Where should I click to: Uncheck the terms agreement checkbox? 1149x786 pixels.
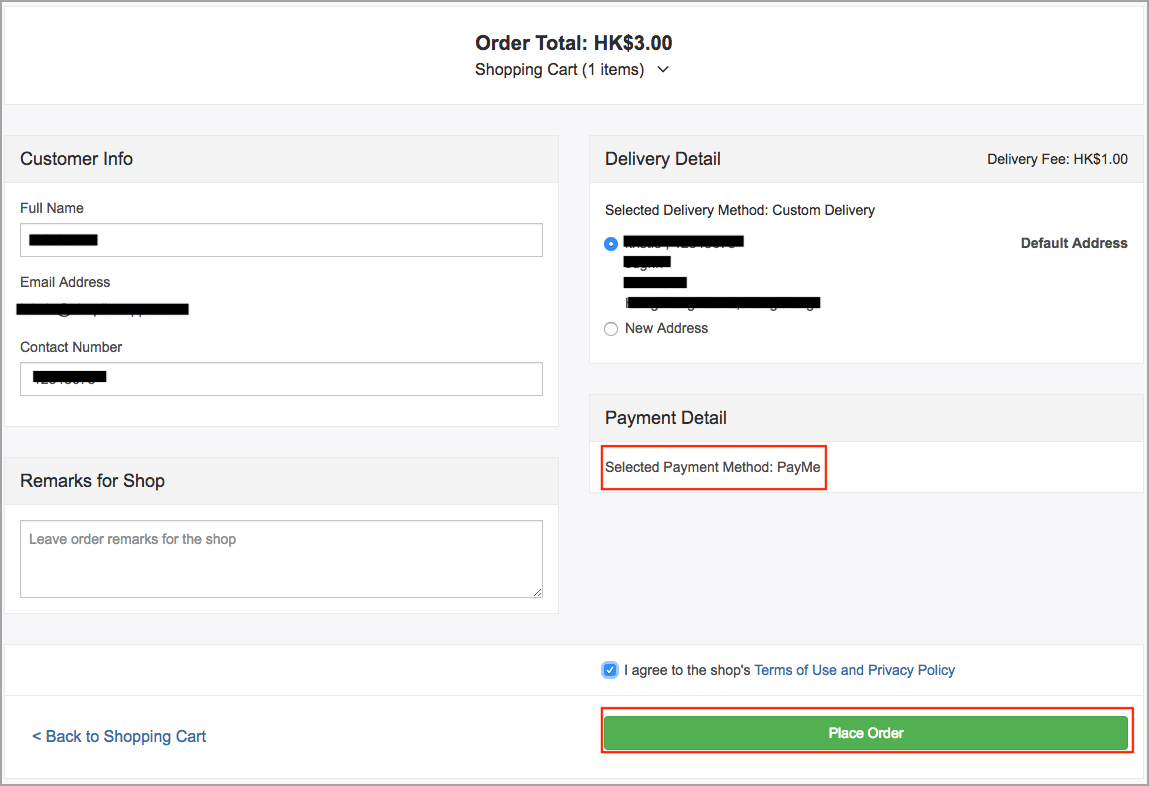point(610,670)
